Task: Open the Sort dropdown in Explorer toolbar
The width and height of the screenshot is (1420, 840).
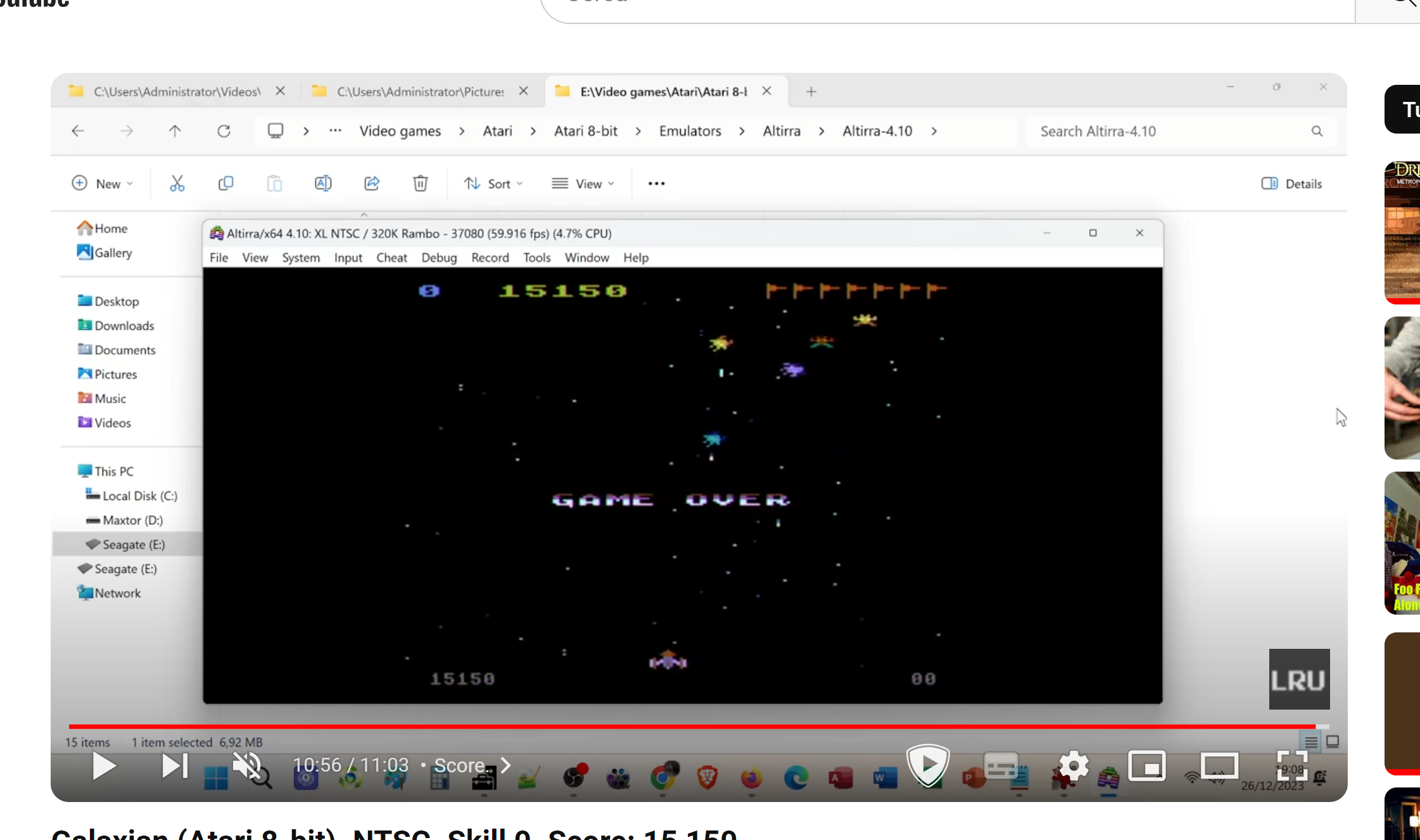Action: (x=494, y=184)
